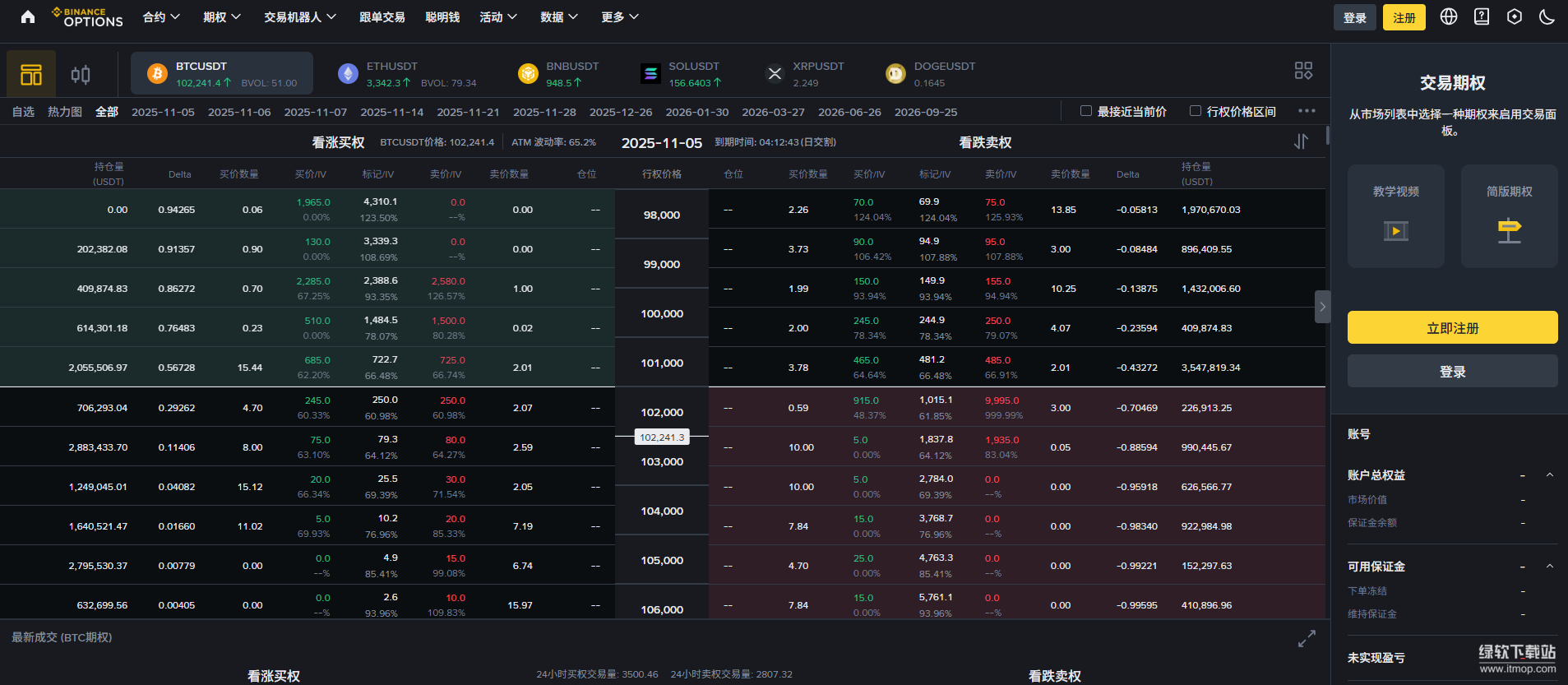Select the T-quote table layout view icon
This screenshot has height=685, width=1568.
31,75
